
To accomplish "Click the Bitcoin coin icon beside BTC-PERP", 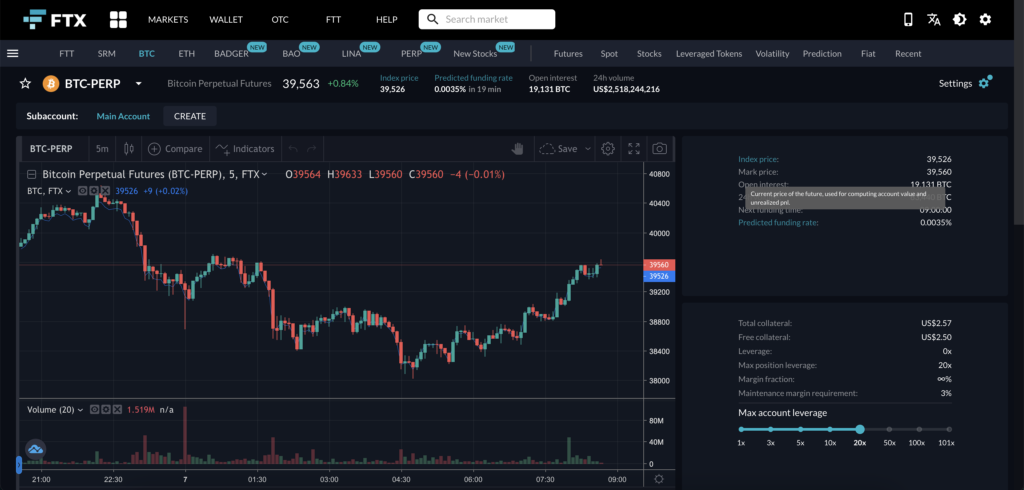I will (x=50, y=84).
